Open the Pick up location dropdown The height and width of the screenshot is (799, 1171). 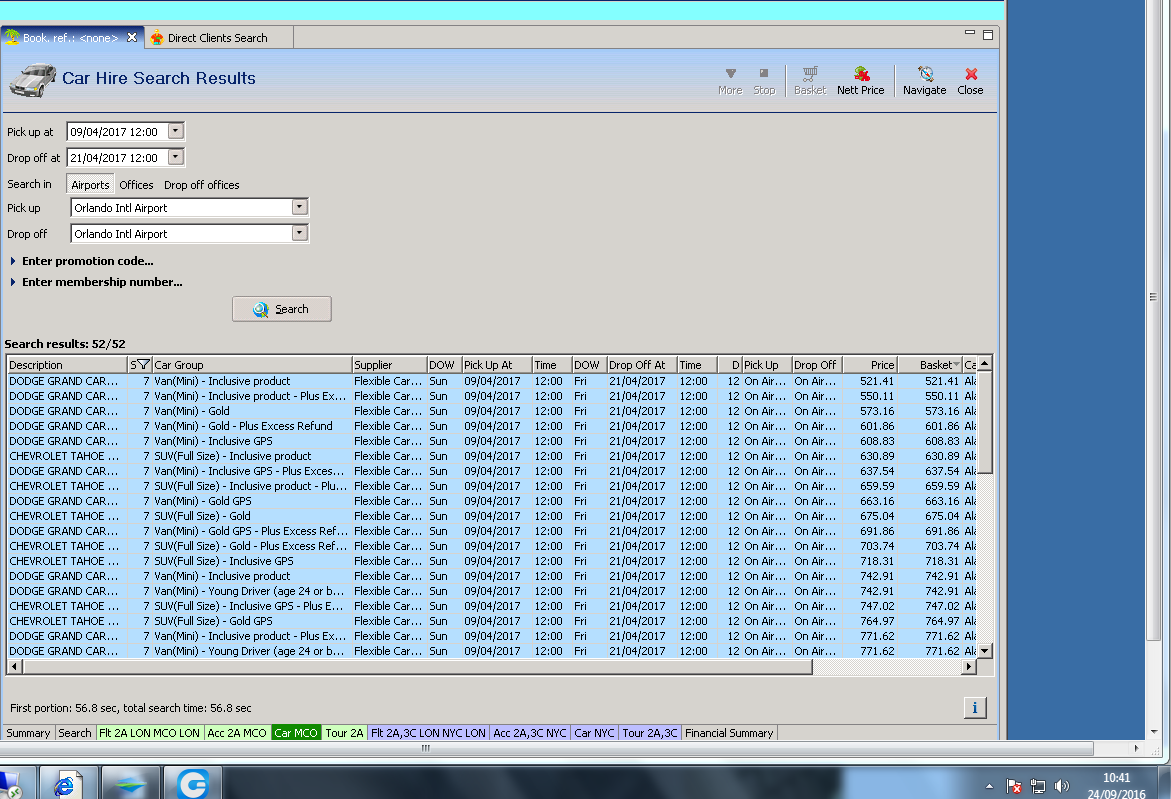(299, 207)
